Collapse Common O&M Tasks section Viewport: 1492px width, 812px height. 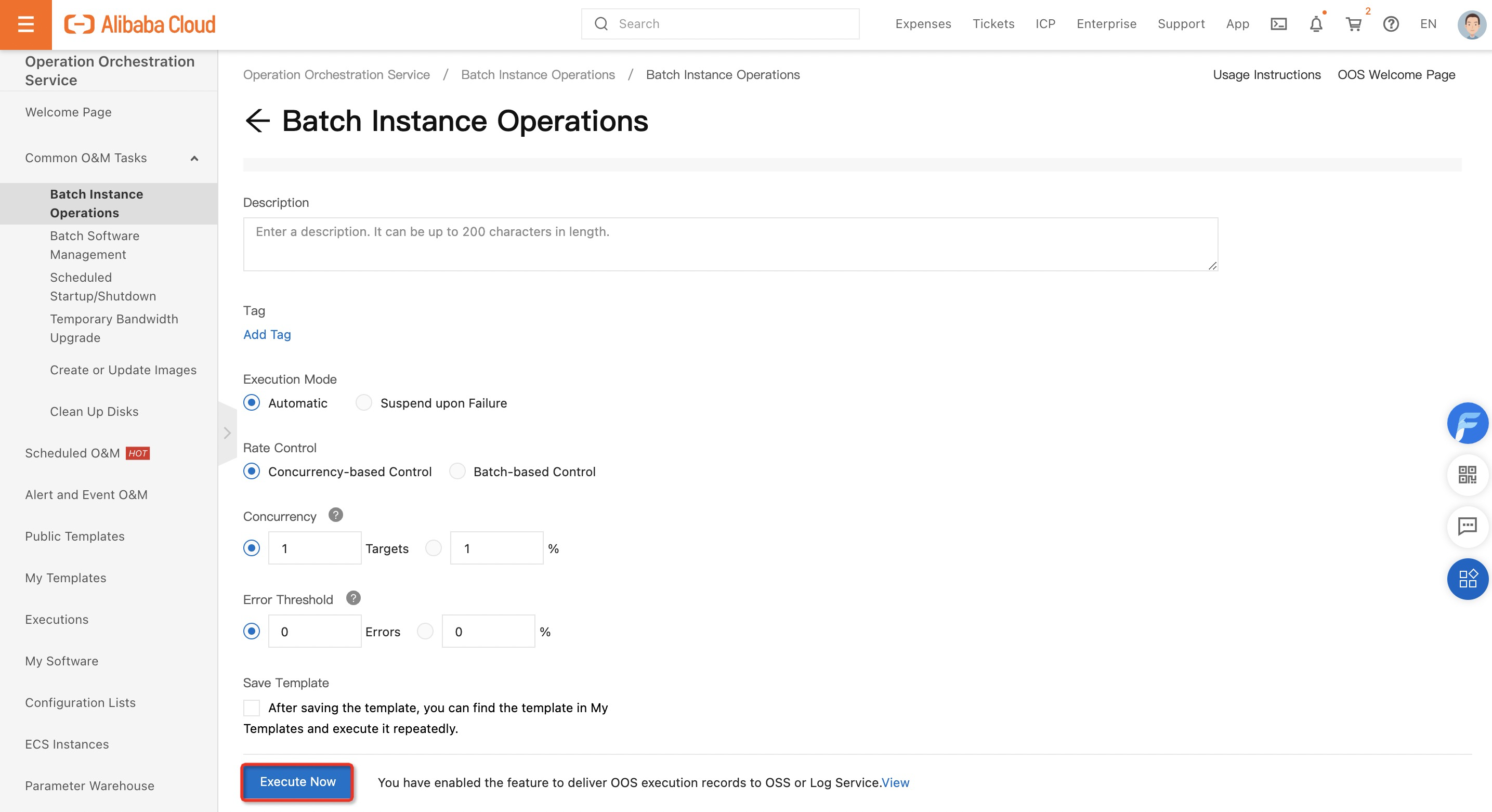coord(194,158)
